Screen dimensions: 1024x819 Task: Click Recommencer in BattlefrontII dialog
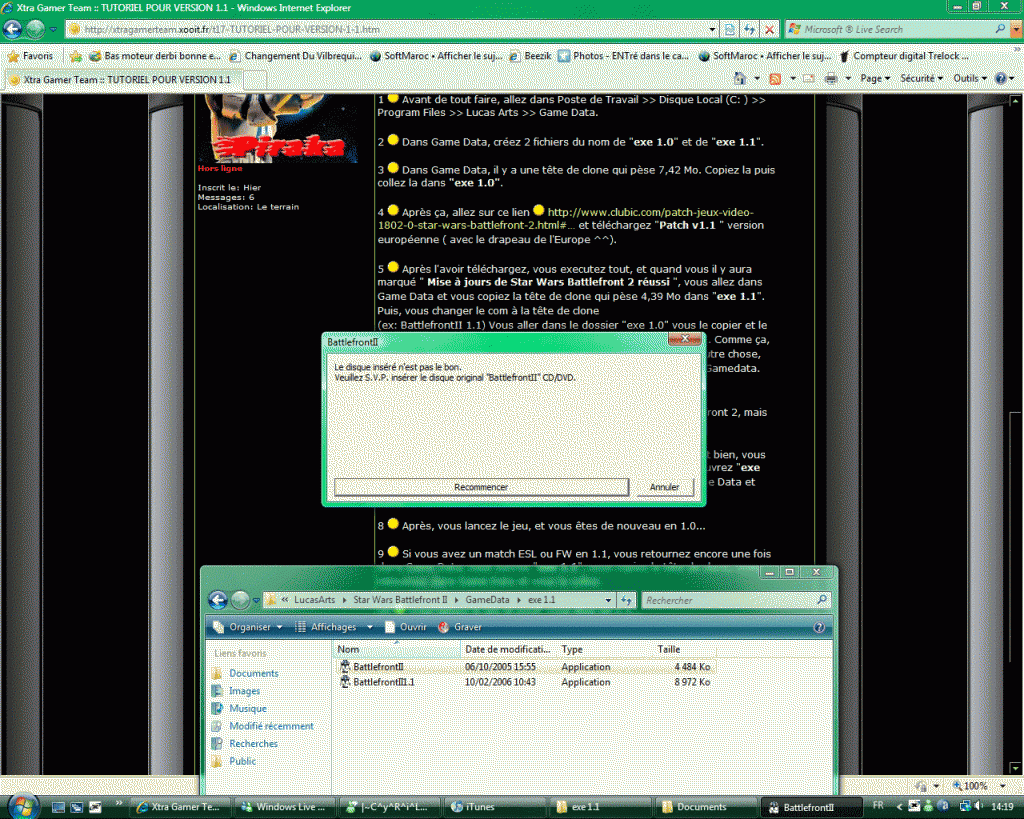[x=481, y=487]
